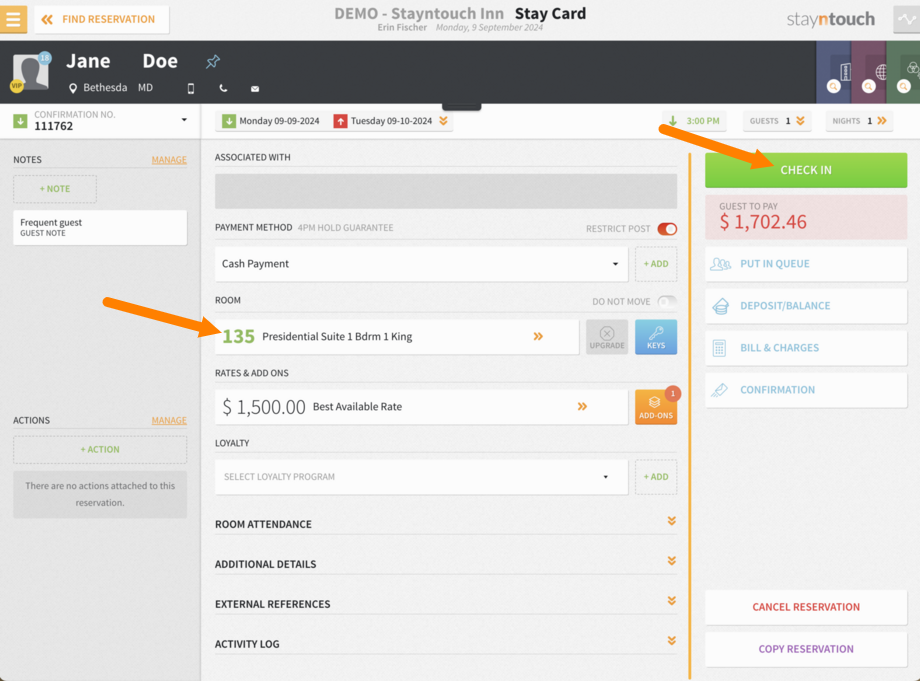Click the Keys button
Viewport: 920px width, 681px height.
[x=656, y=337]
